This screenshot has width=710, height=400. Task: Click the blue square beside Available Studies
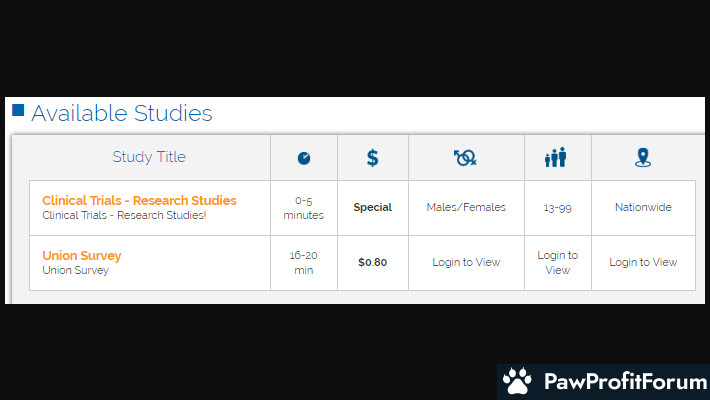(x=18, y=110)
